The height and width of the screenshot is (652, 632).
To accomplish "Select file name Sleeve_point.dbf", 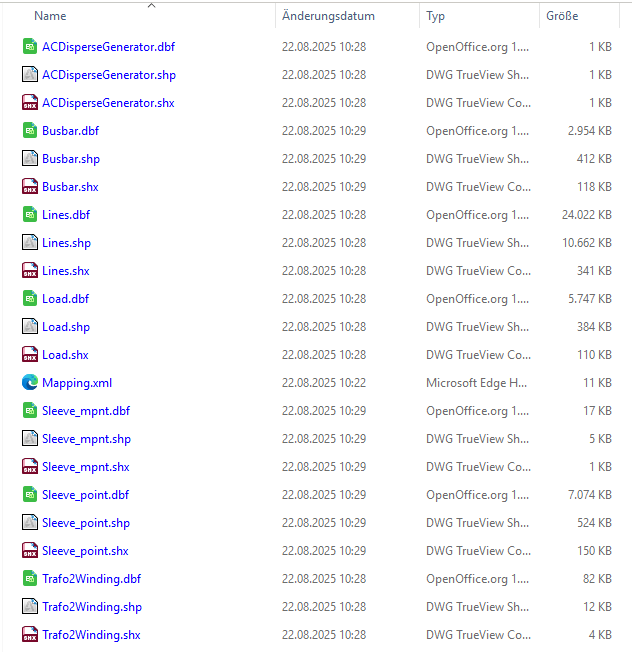I will coord(86,495).
